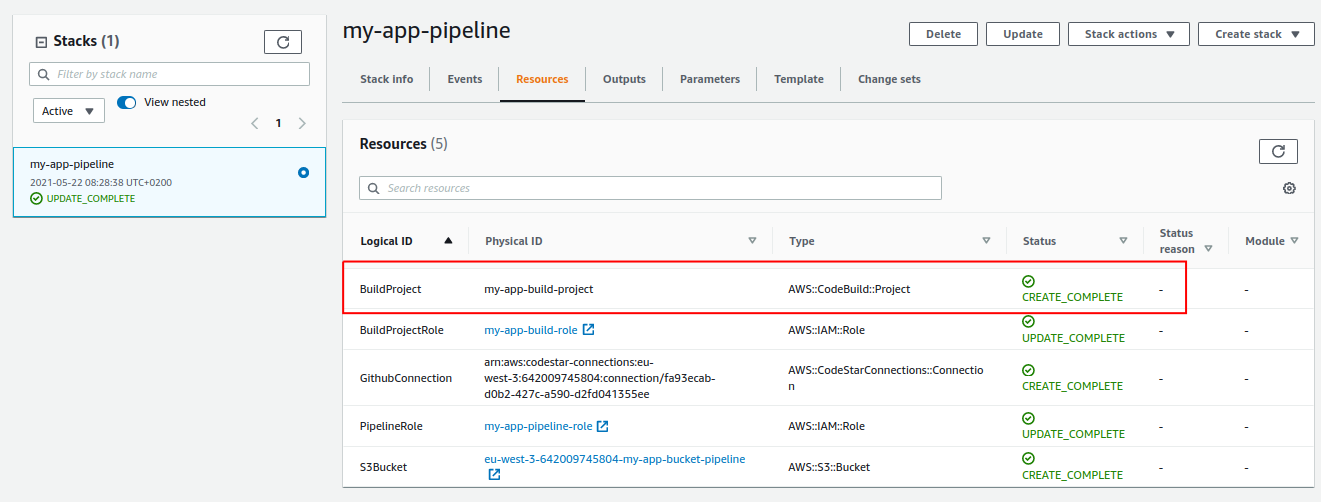Click the Delete stack button
This screenshot has width=1321, height=502.
coord(943,34)
